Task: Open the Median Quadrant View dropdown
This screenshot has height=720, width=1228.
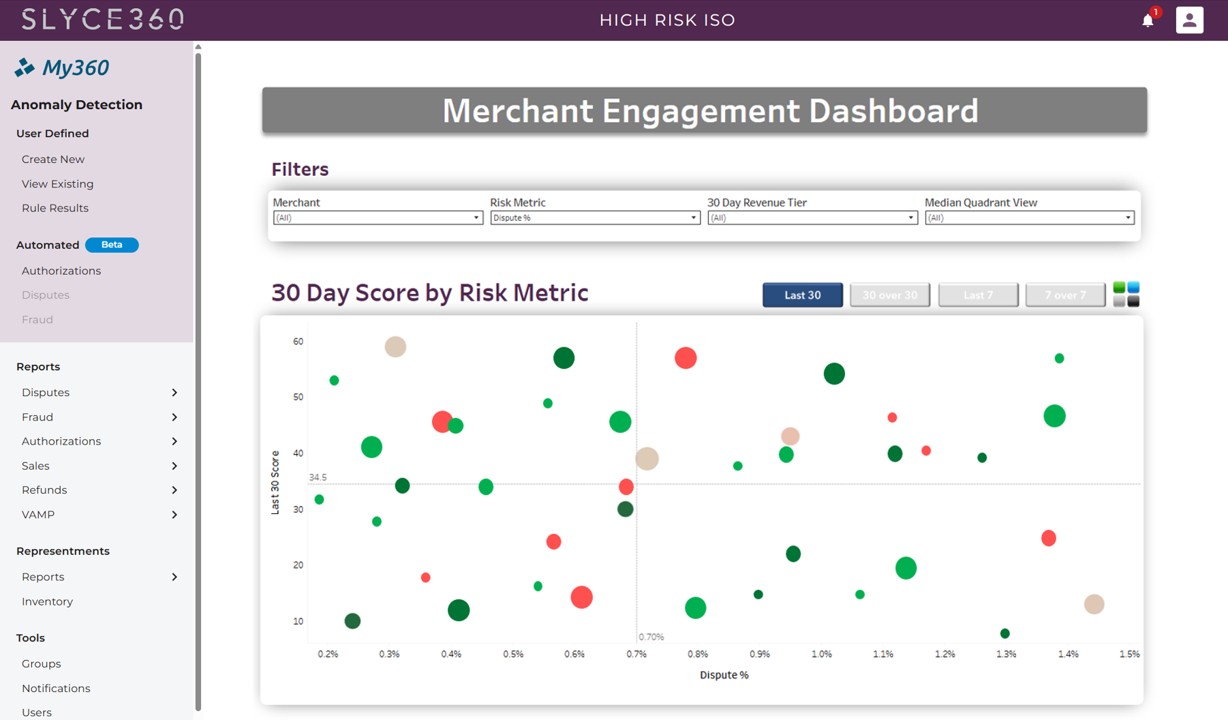Action: 1029,218
